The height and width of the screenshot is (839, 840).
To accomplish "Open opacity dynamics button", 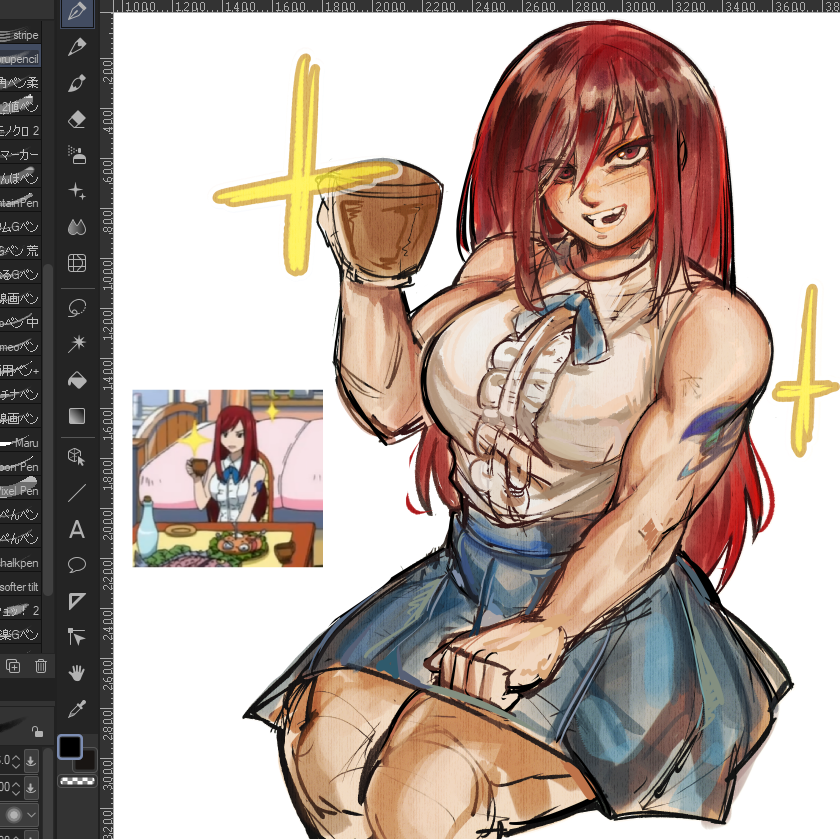I will coord(31,788).
